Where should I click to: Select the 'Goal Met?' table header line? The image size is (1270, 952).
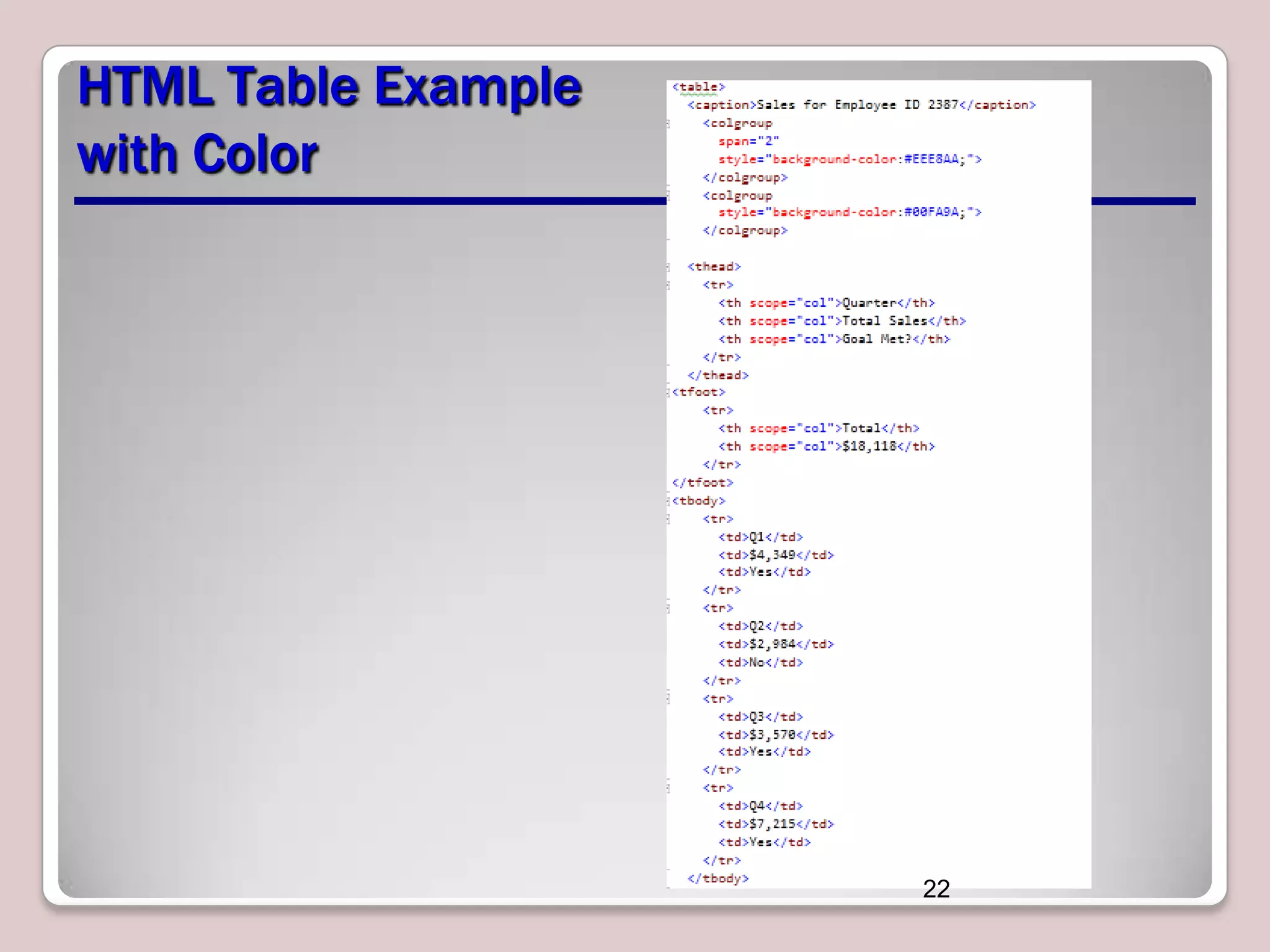tap(834, 338)
